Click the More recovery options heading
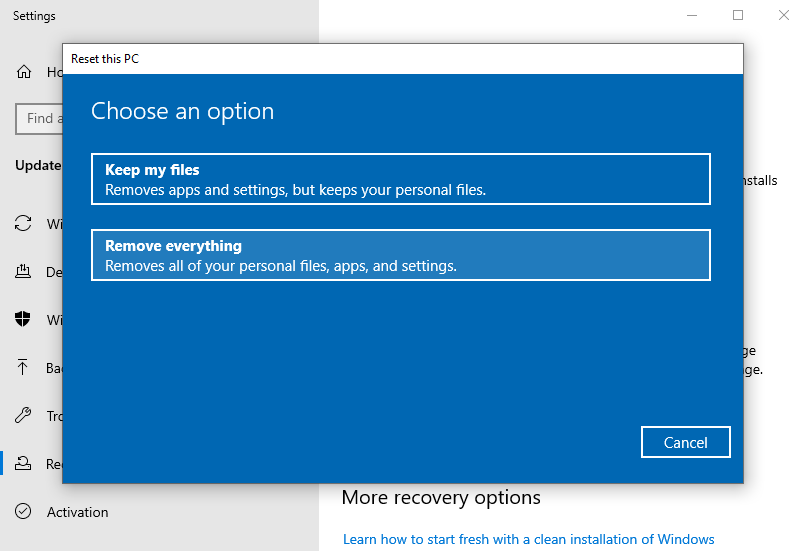This screenshot has height=551, width=807. pos(441,497)
